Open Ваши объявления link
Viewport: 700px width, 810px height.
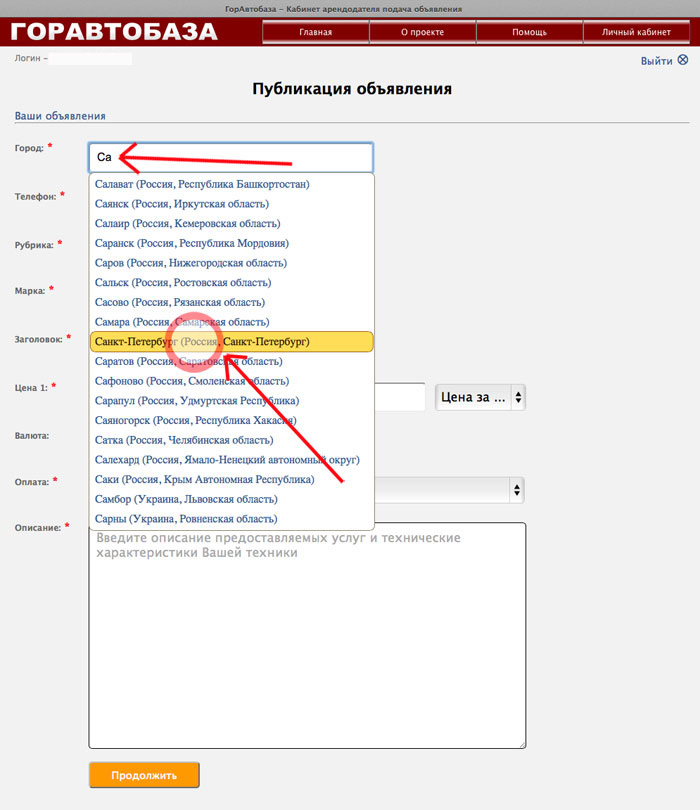[60, 116]
